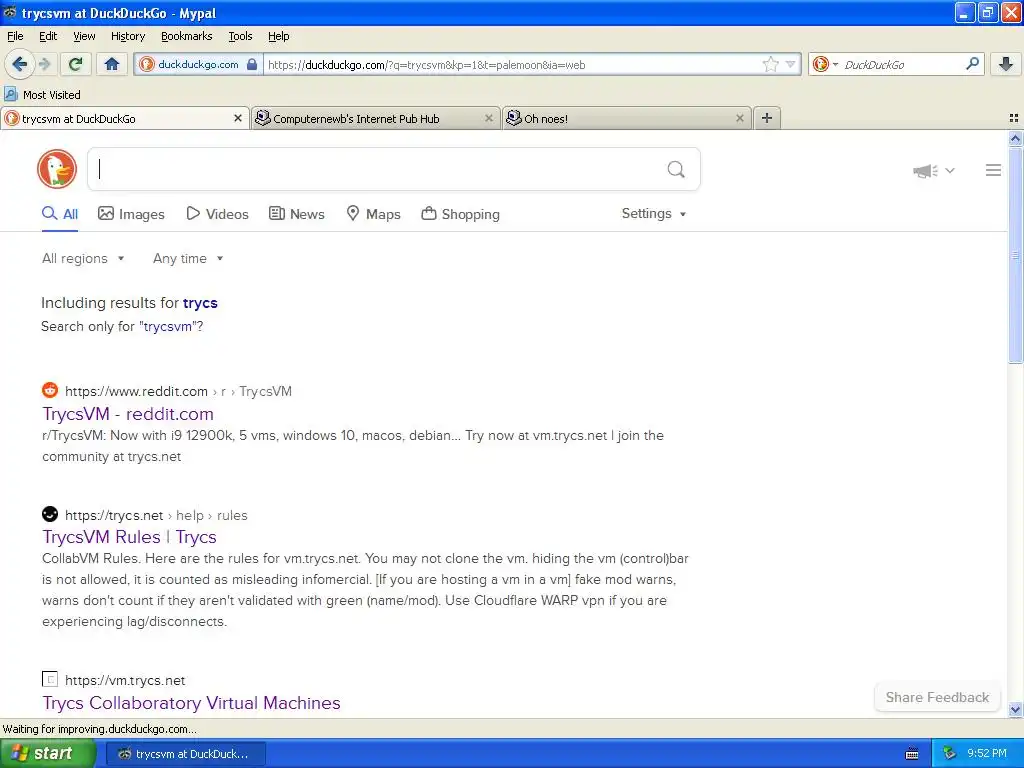Click the on-screen keyboard tray icon
Viewport: 1024px width, 768px height.
point(912,754)
